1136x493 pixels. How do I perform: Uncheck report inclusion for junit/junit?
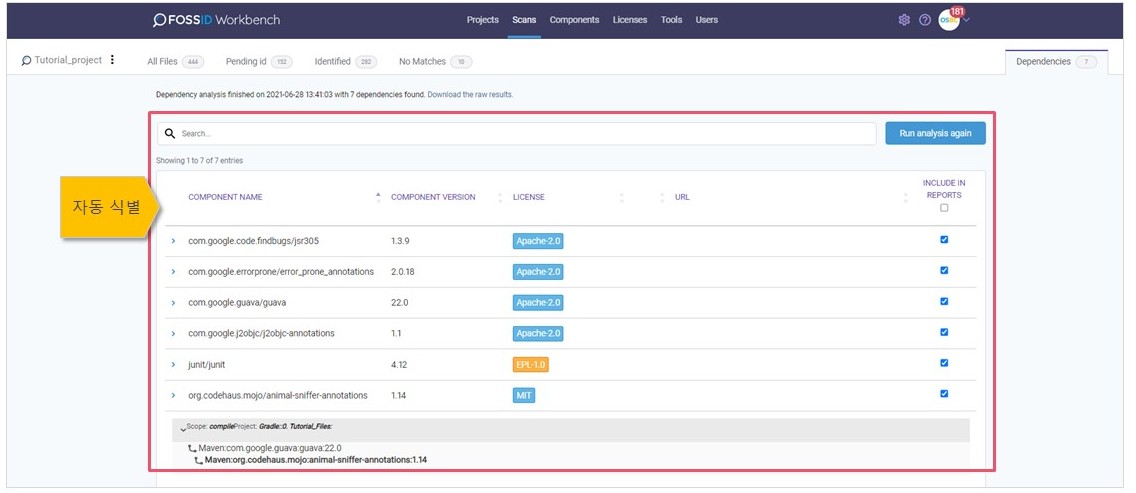(944, 363)
